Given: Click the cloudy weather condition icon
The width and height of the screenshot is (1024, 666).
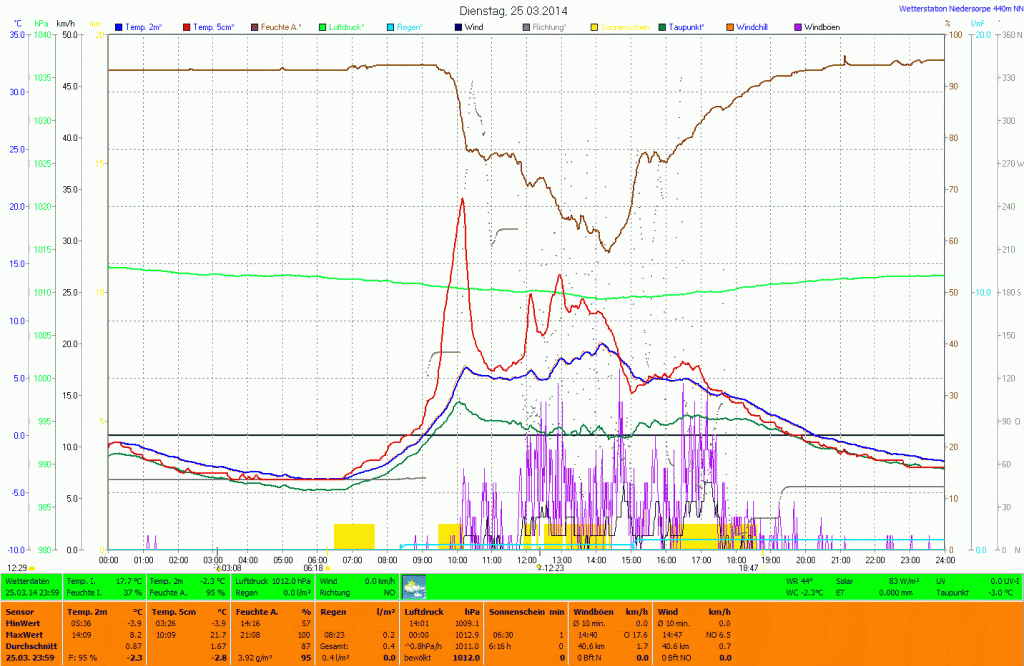Looking at the screenshot, I should coord(412,587).
